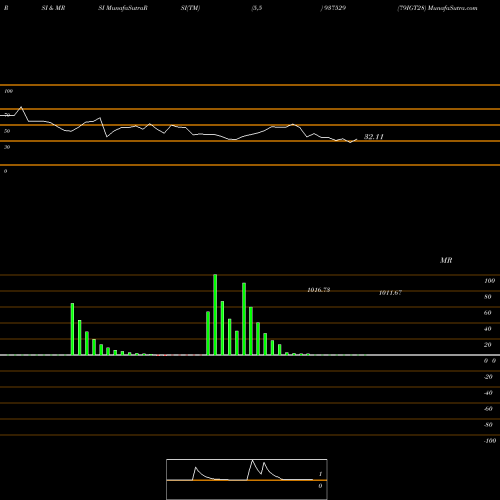Click the MR value 1011.67 label
The height and width of the screenshot is (500, 500).
390,293
